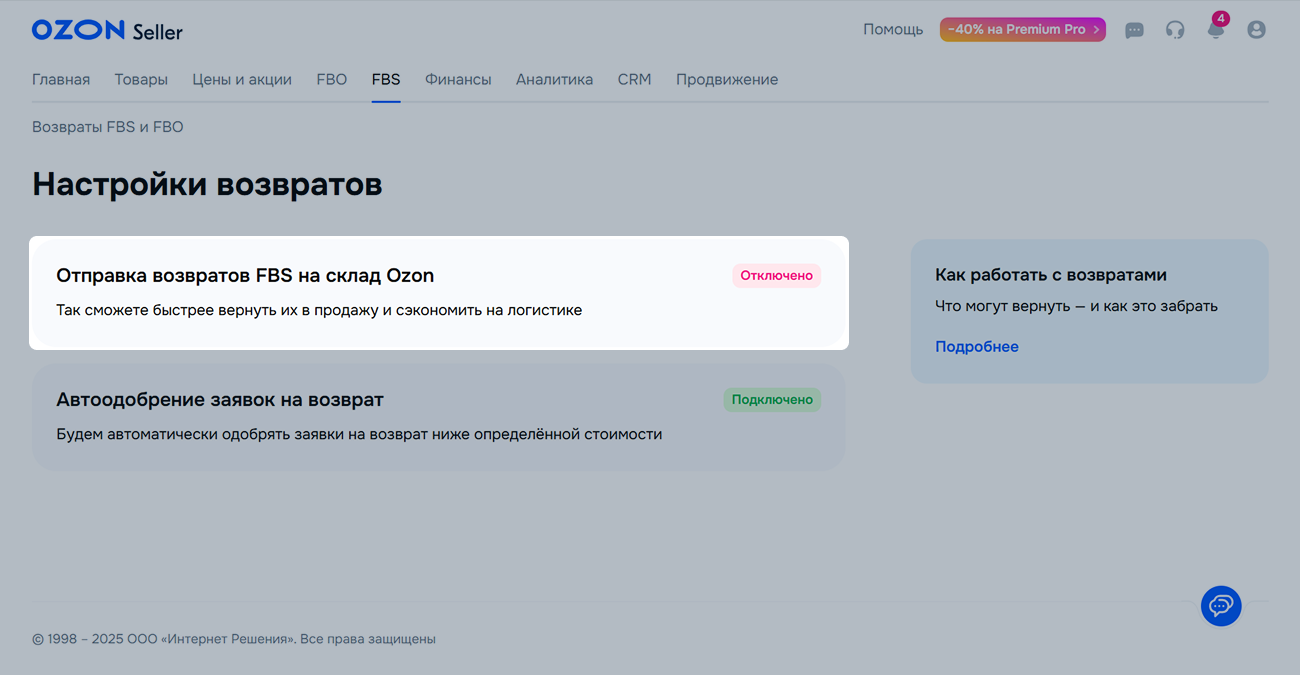Open notifications bell with 4 badge
This screenshot has height=675, width=1300.
(x=1215, y=30)
